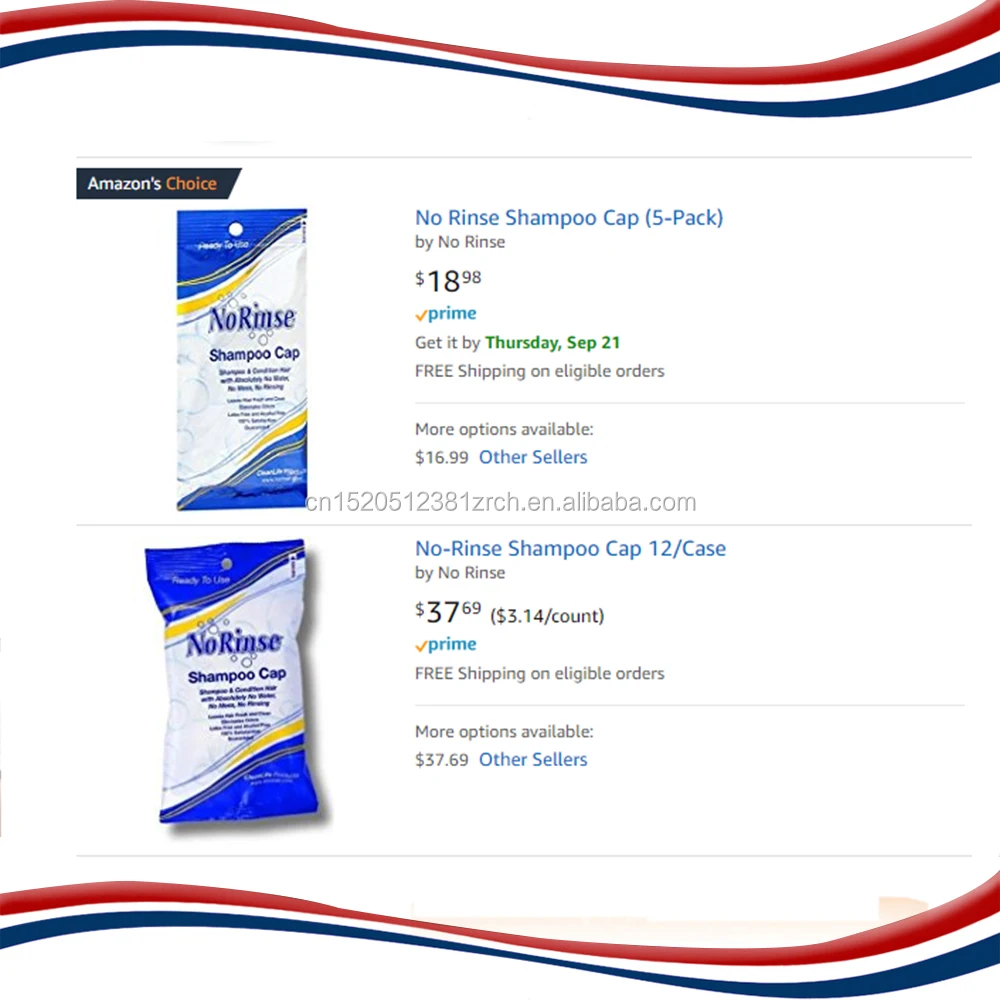
Task: Click 'by No Rinse' under the 12/Case title
Action: tap(460, 573)
